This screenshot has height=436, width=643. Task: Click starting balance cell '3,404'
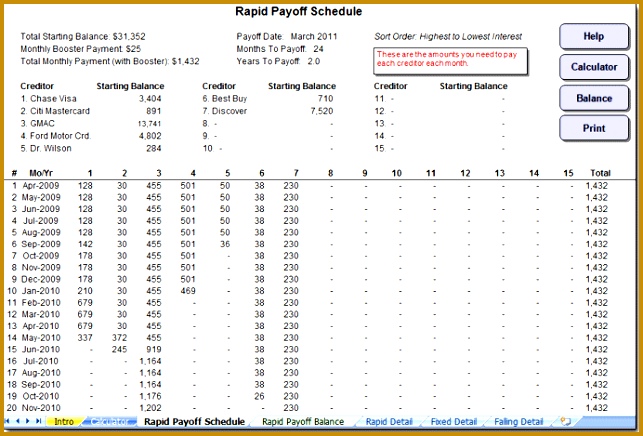coord(150,98)
